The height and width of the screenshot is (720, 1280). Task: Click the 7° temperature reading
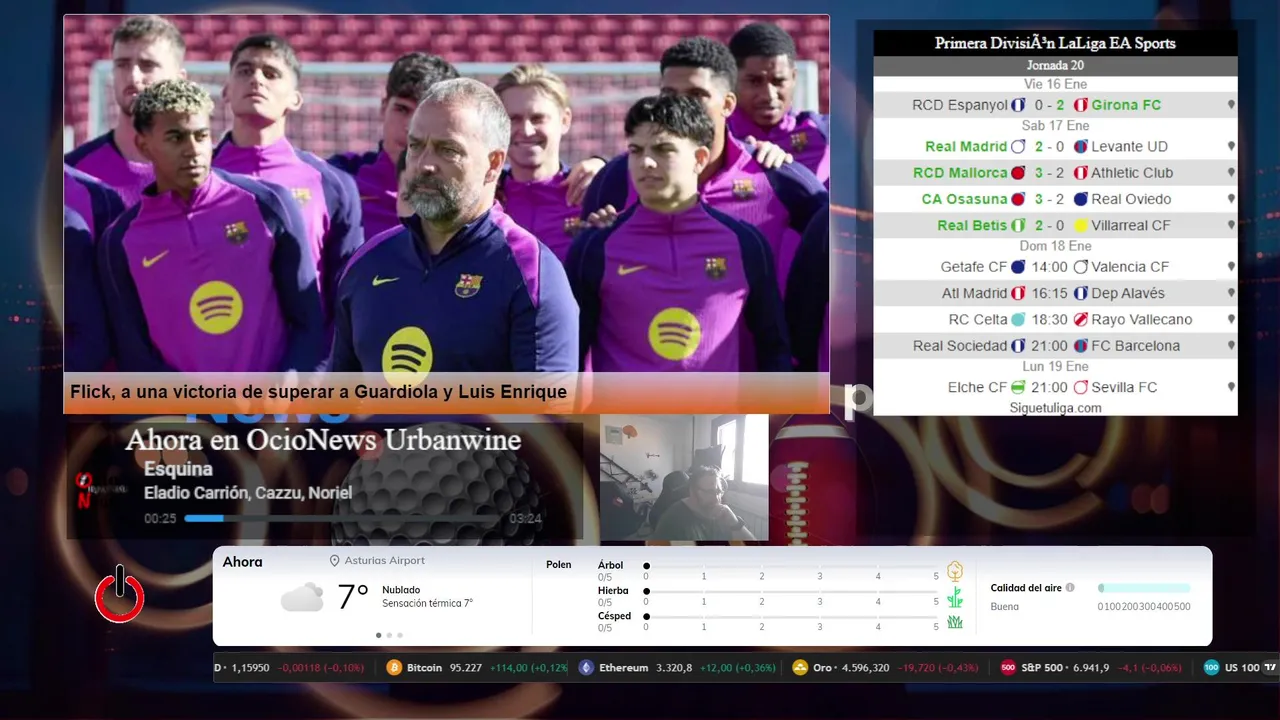(352, 597)
